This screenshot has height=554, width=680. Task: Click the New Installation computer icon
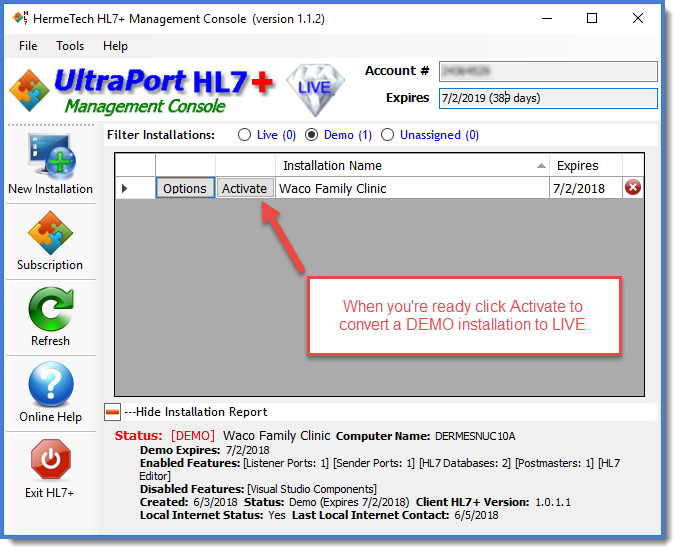coord(52,156)
